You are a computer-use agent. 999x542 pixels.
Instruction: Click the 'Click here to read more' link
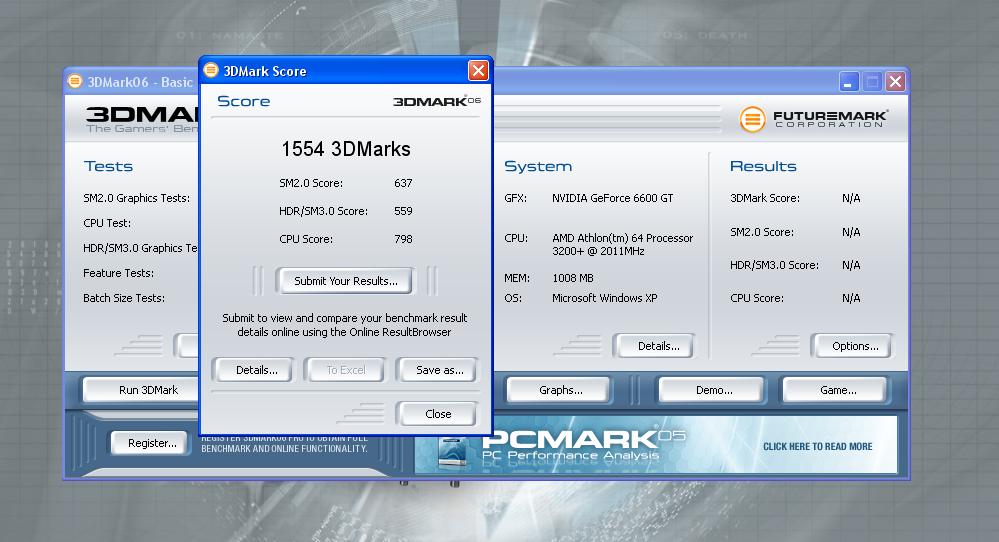[x=817, y=446]
